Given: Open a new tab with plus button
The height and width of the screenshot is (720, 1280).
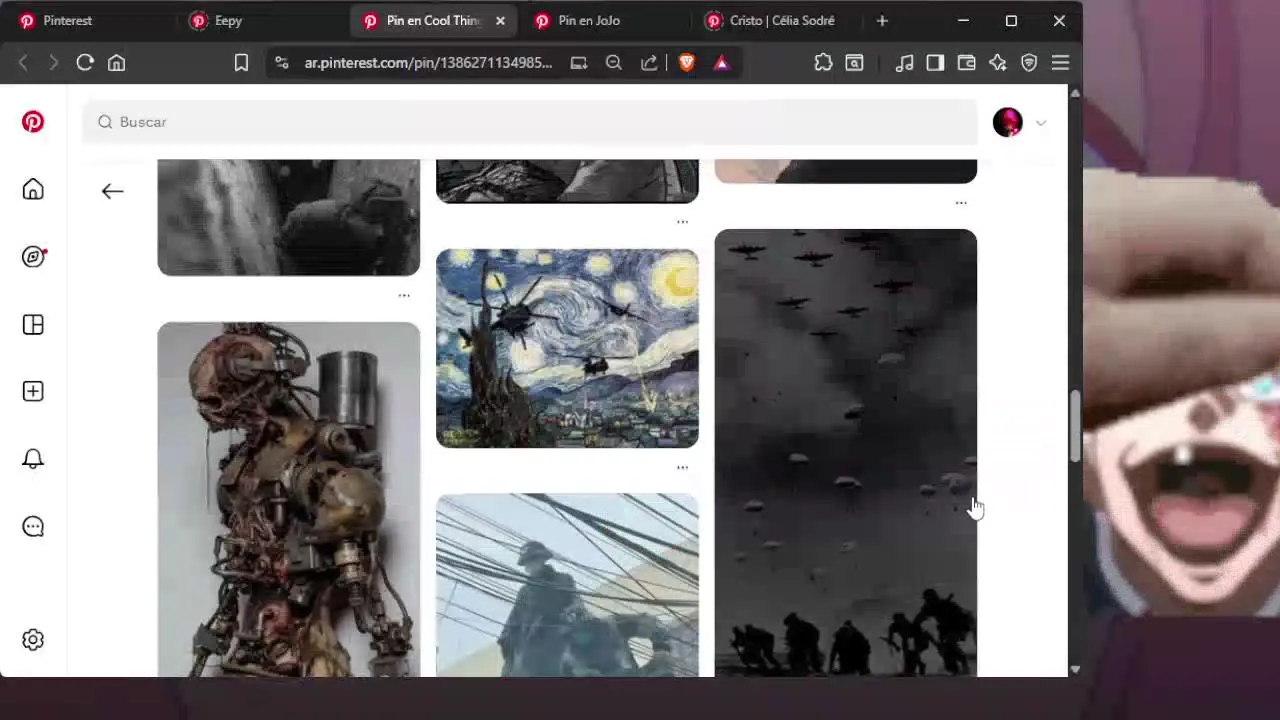Looking at the screenshot, I should [882, 20].
